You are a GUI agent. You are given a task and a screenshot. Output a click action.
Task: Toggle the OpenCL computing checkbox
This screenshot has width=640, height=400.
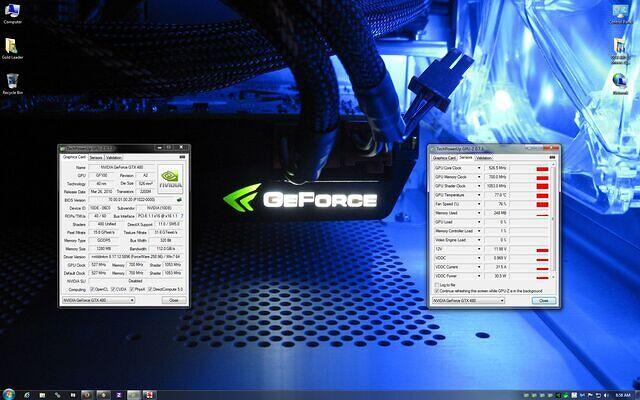coord(90,289)
